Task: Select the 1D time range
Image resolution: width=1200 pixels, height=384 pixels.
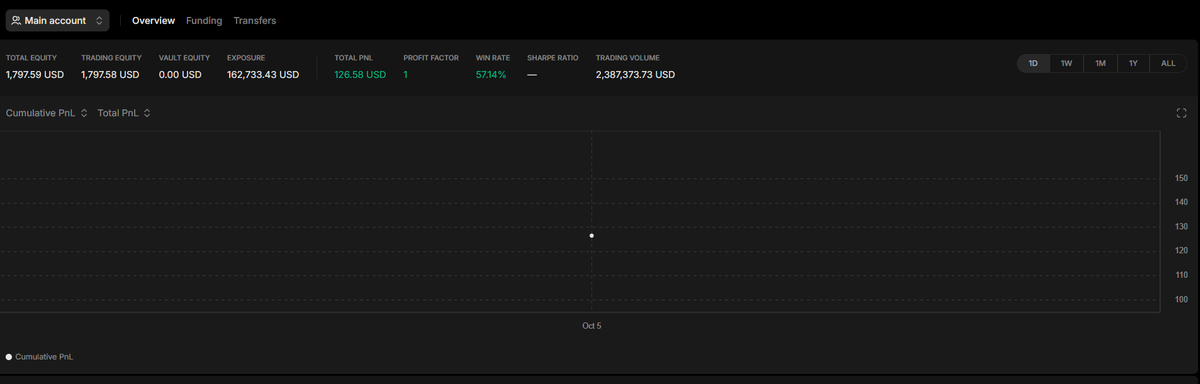Action: point(1033,63)
